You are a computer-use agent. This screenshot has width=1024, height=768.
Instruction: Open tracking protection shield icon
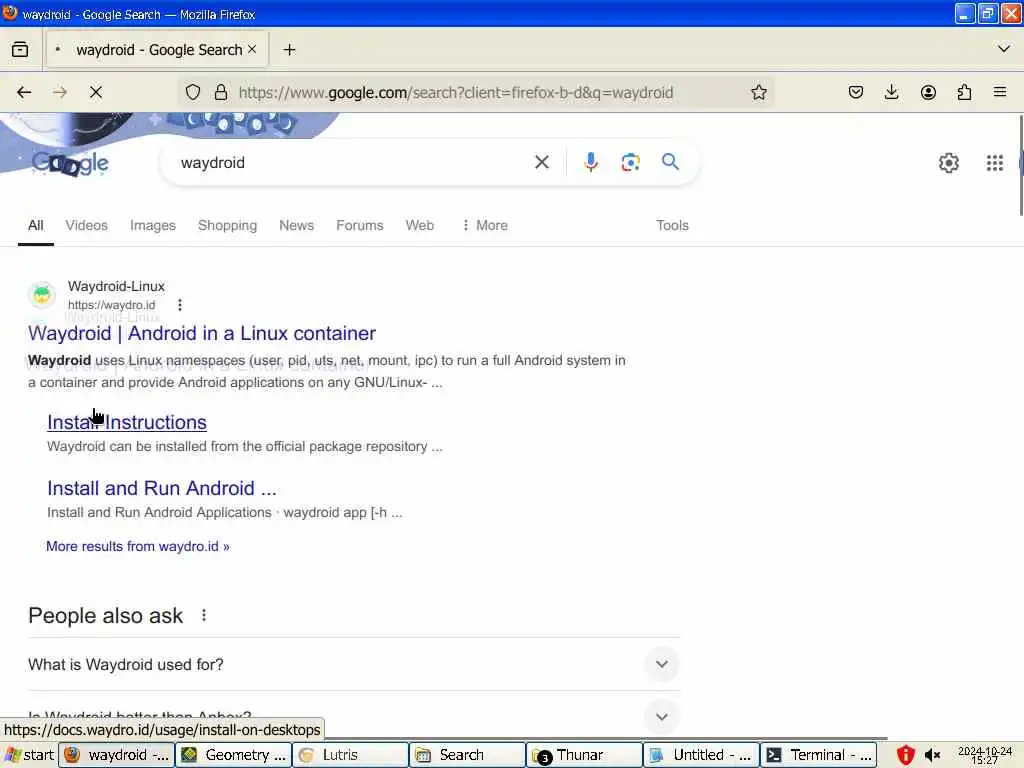193,92
